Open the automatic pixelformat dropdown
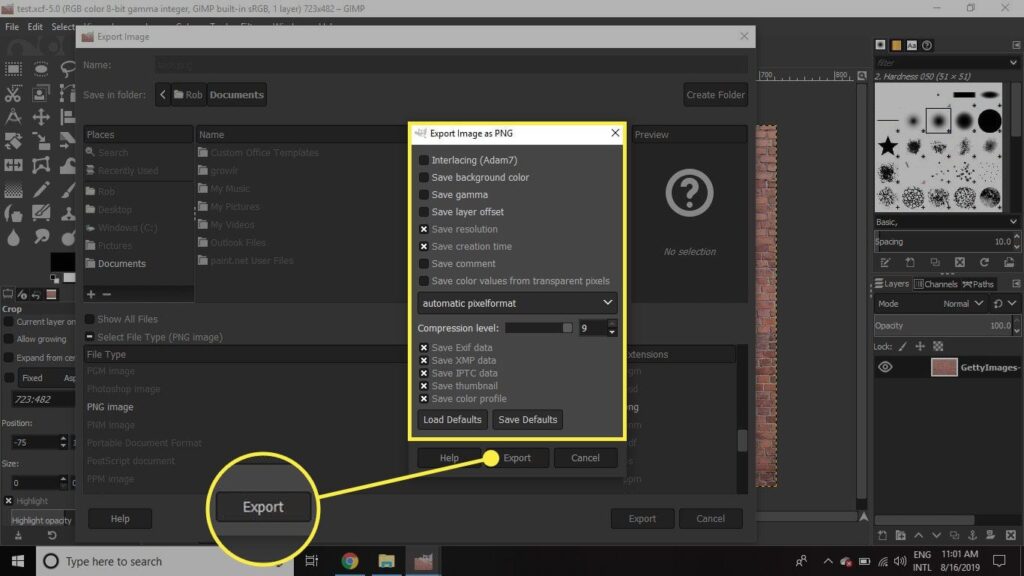Viewport: 1024px width, 576px height. pyautogui.click(x=516, y=302)
